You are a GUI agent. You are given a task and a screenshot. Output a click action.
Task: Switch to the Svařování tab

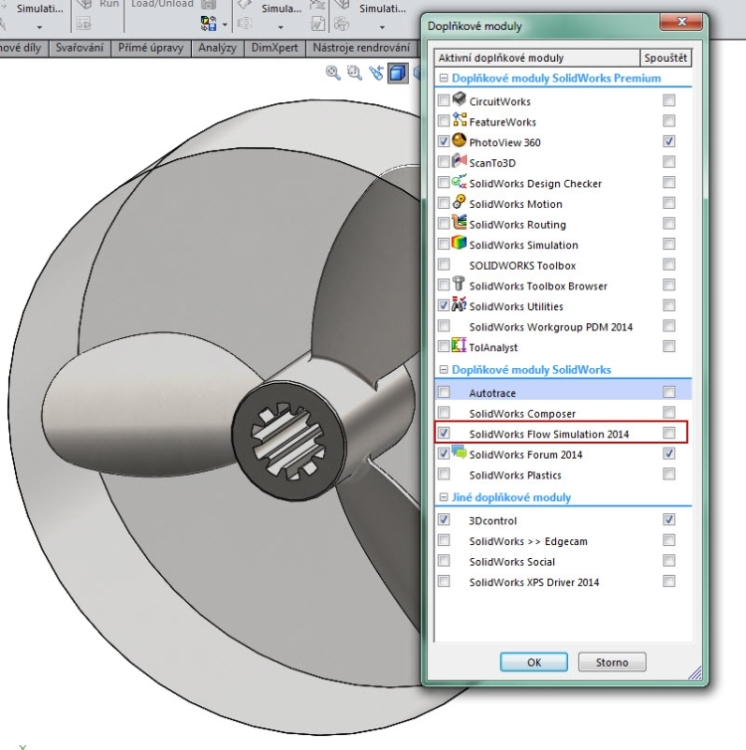[x=79, y=48]
